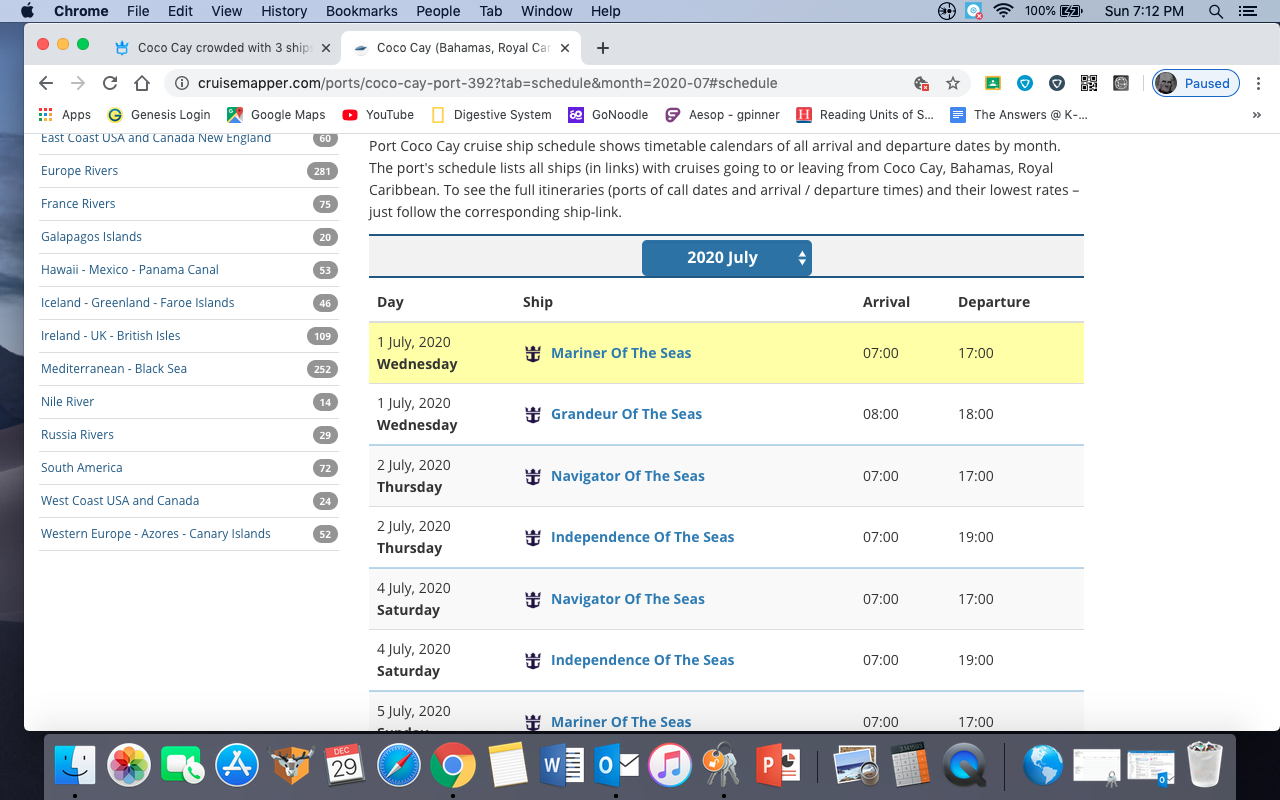The height and width of the screenshot is (800, 1280).
Task: Open Grandeur Of The Seas link
Action: click(x=626, y=414)
